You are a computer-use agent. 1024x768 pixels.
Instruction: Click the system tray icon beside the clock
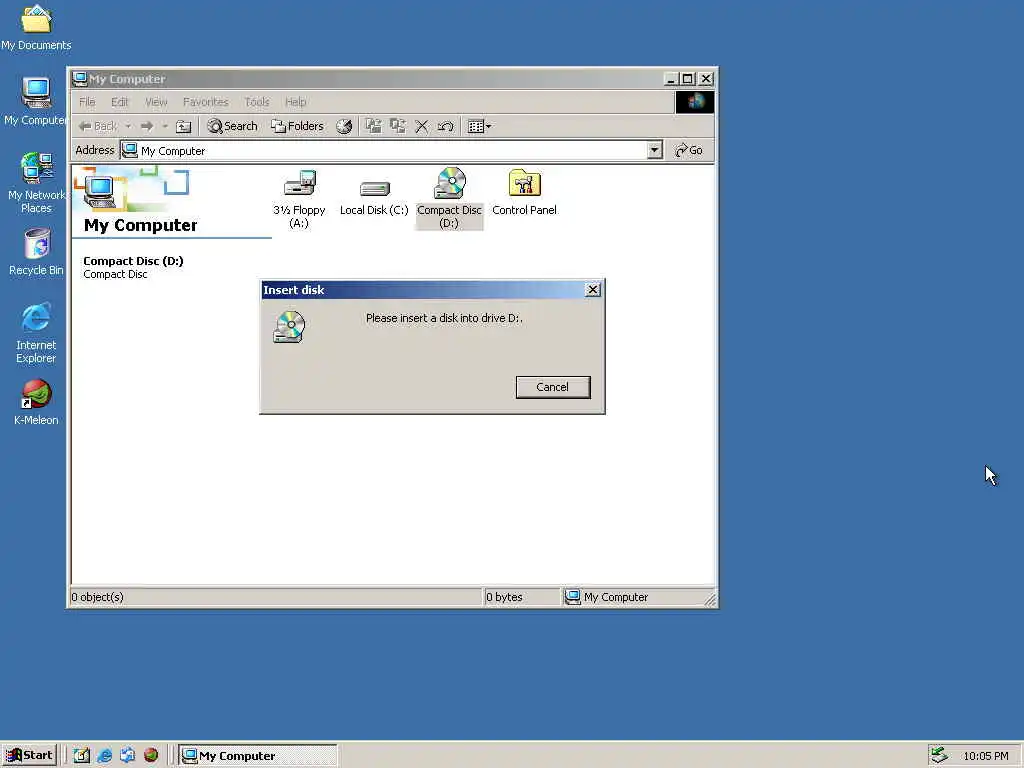click(939, 756)
